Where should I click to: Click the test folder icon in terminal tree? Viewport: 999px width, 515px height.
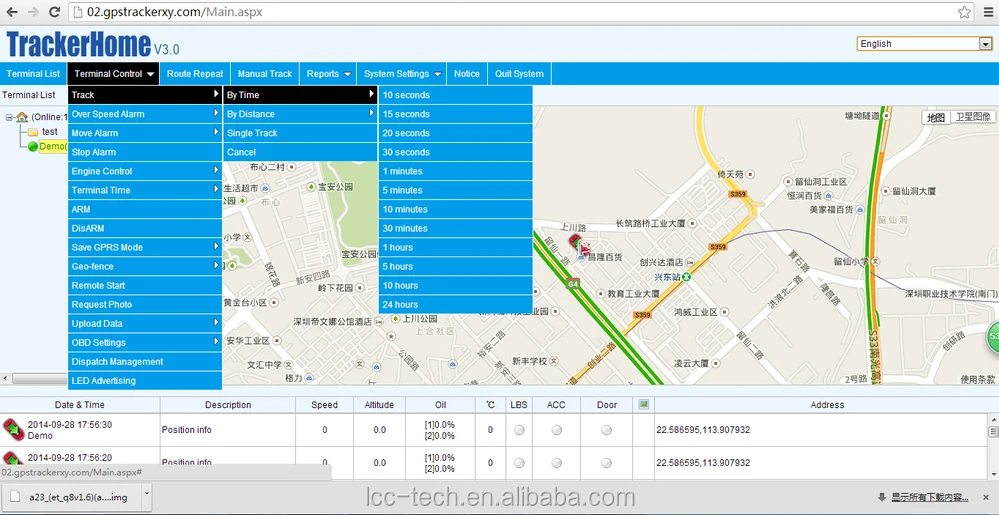[32, 132]
